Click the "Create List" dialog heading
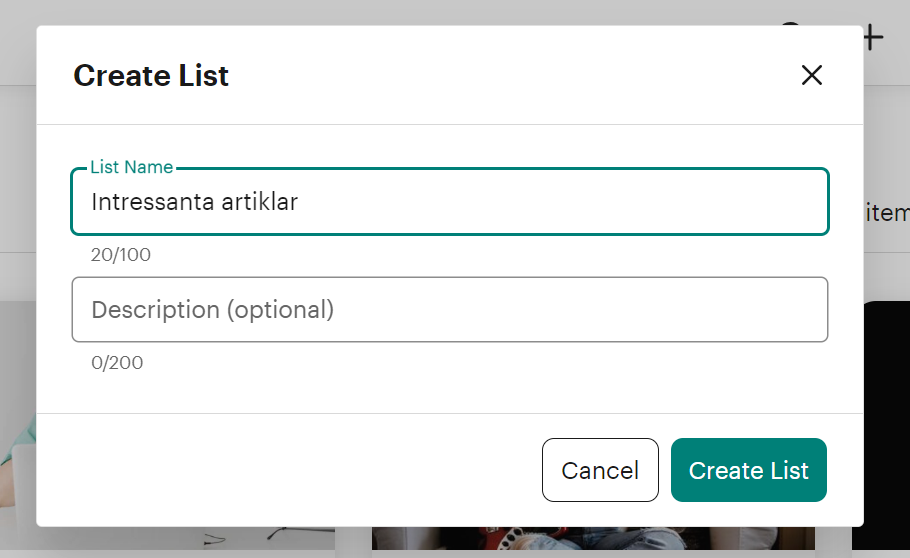910x558 pixels. tap(151, 75)
